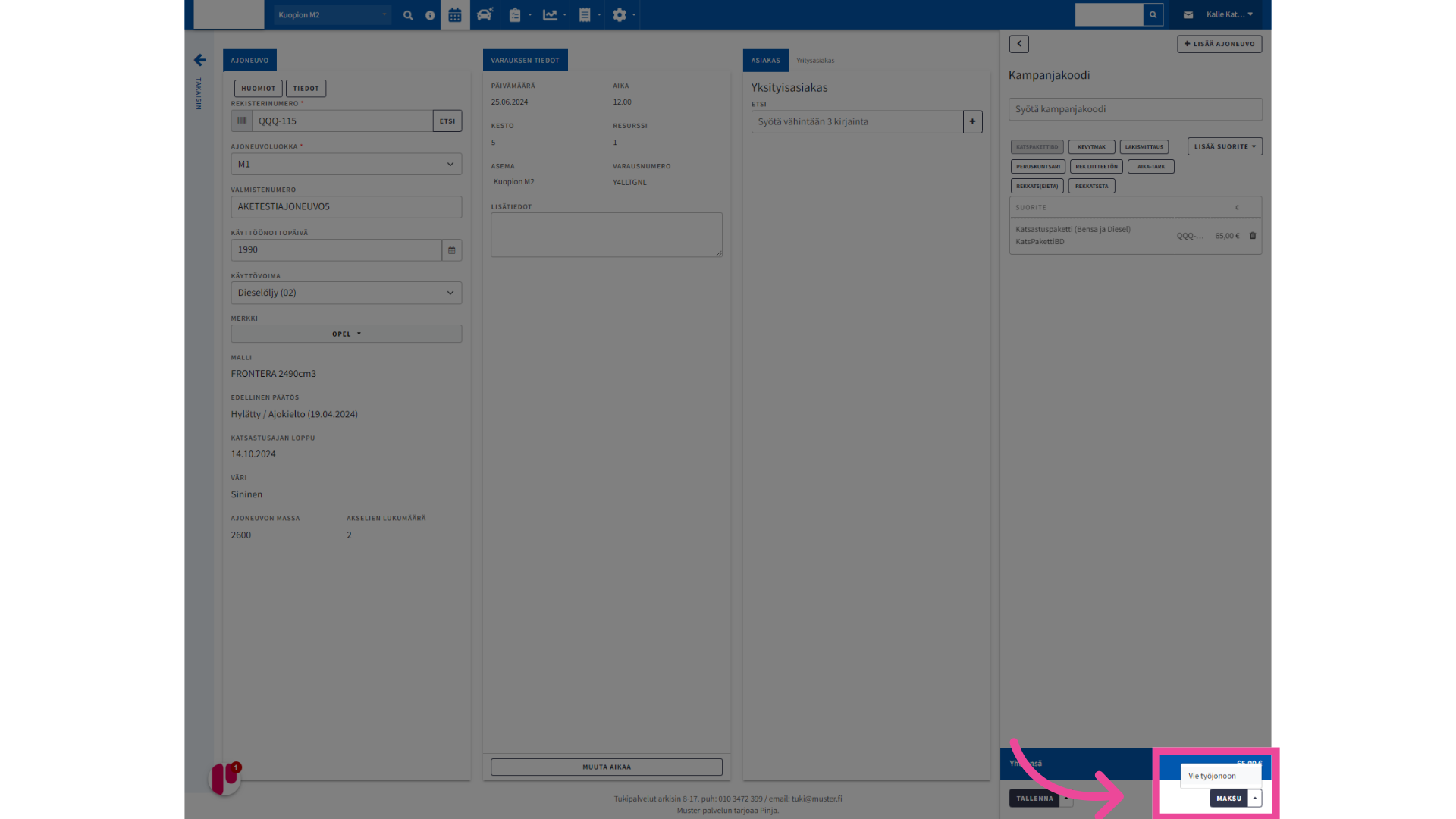Click the plus button to add customer
This screenshot has height=819, width=1456.
click(x=972, y=121)
